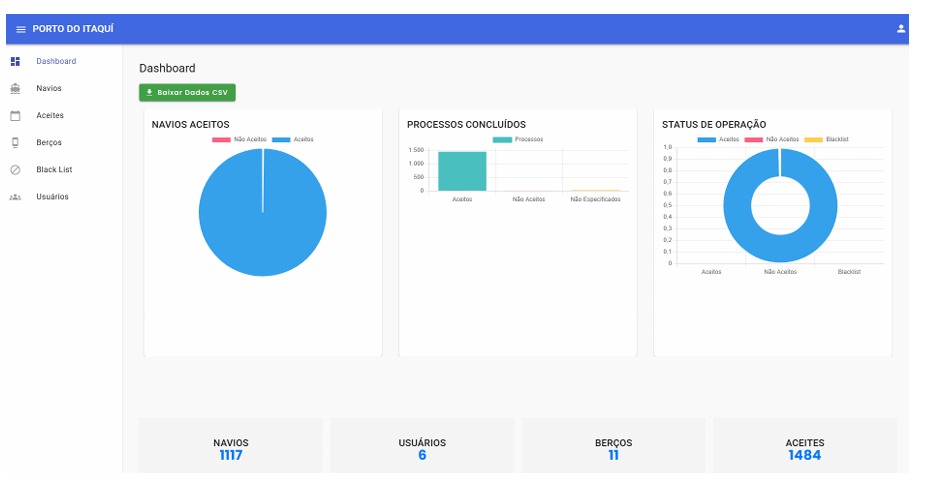The height and width of the screenshot is (490, 932).
Task: Click the Navios ship icon
Action: pos(15,89)
